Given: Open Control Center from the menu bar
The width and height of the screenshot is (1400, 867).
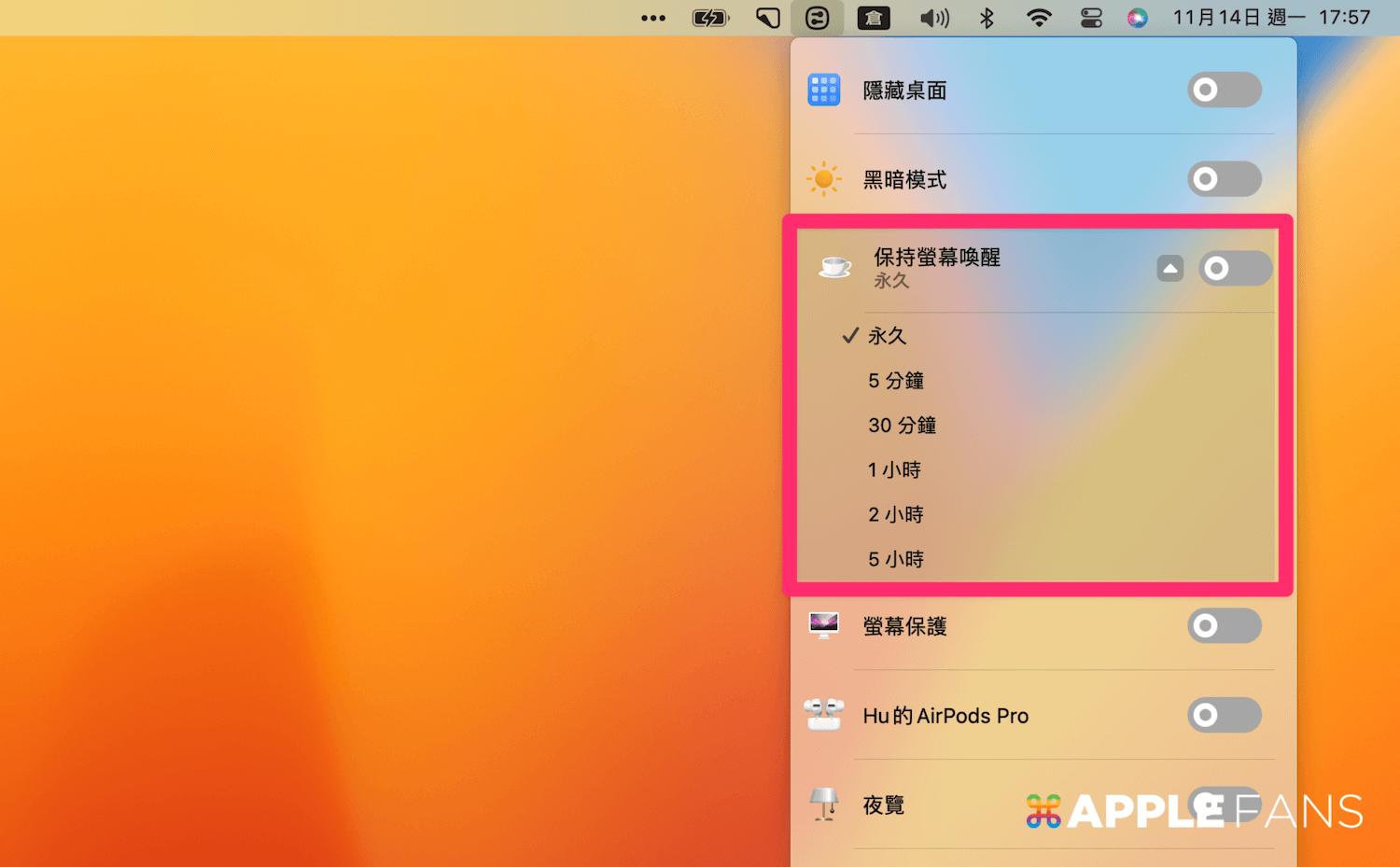Looking at the screenshot, I should point(1090,17).
